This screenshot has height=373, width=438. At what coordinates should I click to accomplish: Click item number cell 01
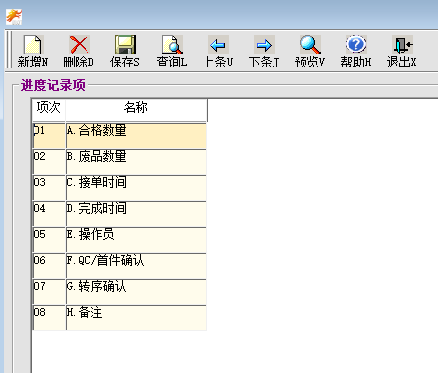pos(49,136)
